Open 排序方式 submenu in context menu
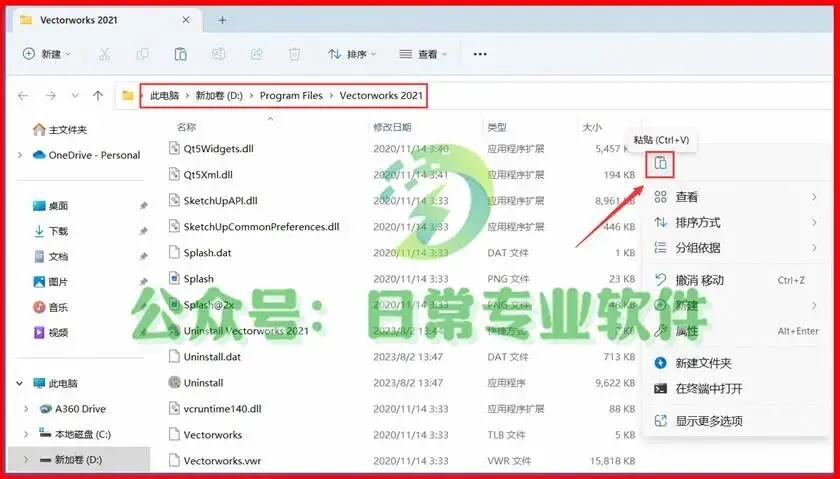Viewport: 840px width, 479px height. click(x=736, y=222)
